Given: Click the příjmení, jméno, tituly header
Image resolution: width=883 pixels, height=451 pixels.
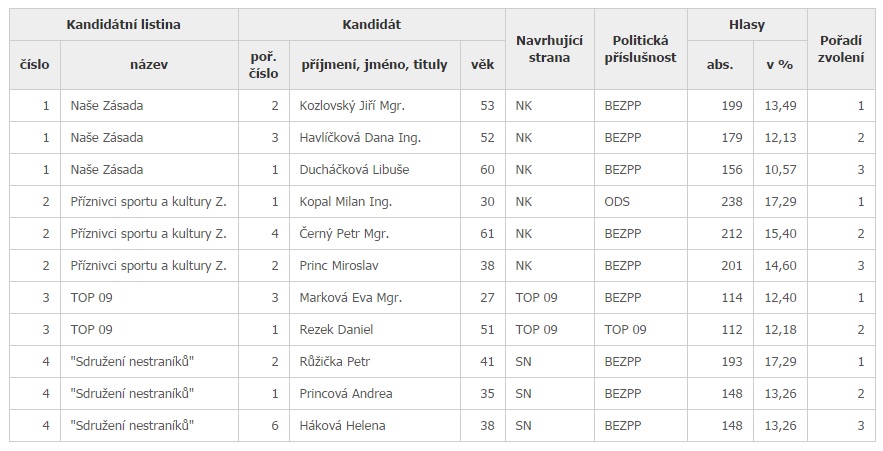Looking at the screenshot, I should [374, 65].
